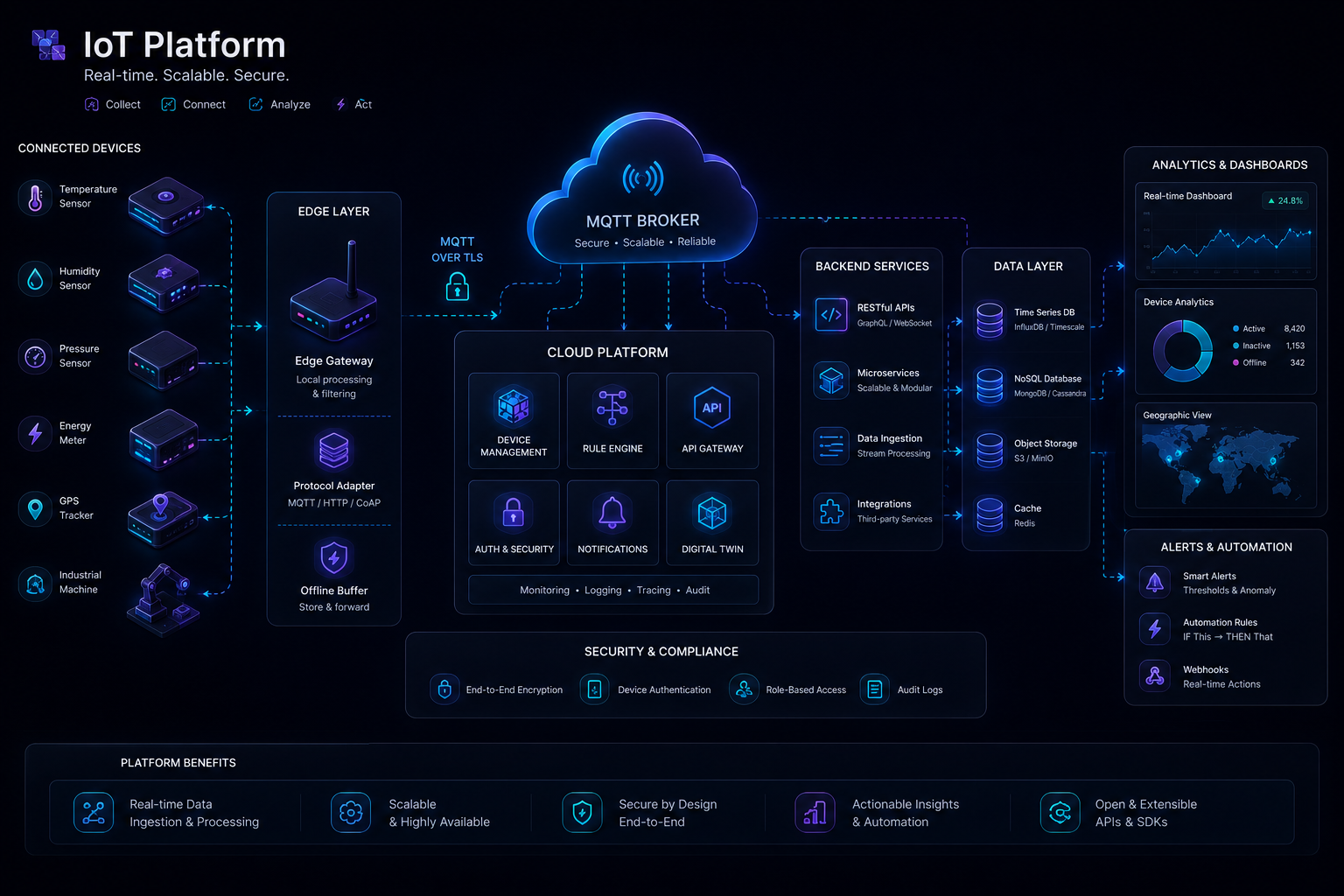The height and width of the screenshot is (896, 1344).
Task: Click the End-to-End Encryption item
Action: point(497,689)
